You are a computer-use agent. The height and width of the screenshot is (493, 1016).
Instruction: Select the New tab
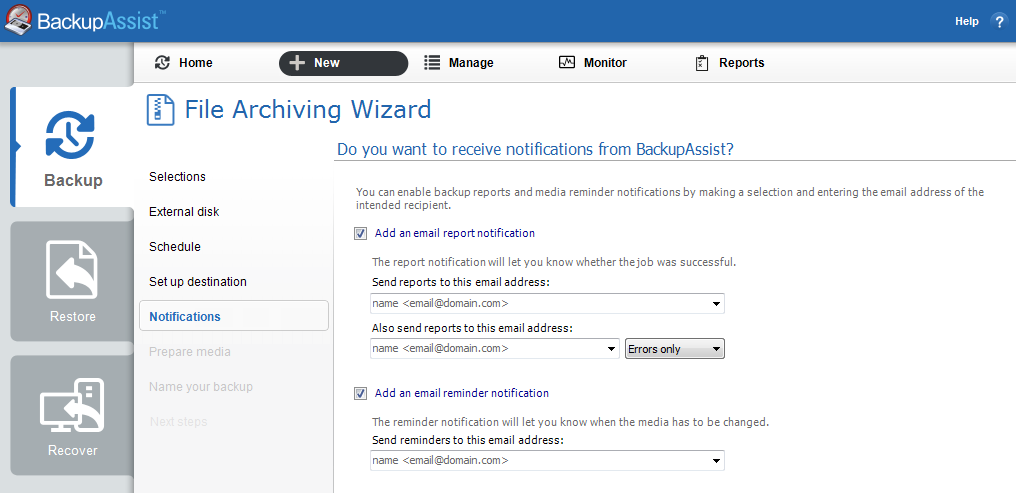(x=343, y=63)
